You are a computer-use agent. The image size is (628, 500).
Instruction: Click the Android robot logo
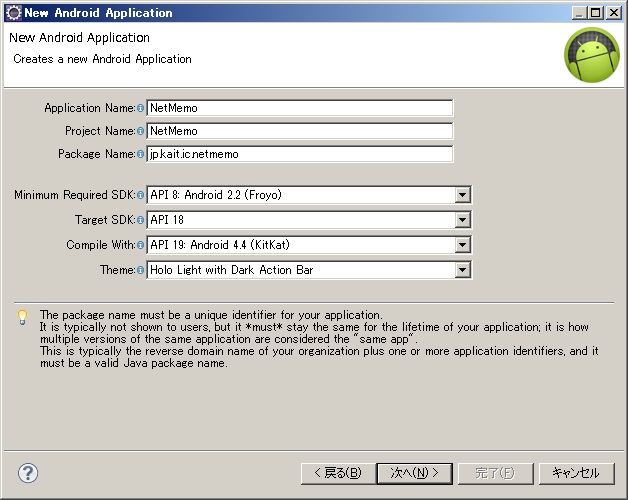pyautogui.click(x=592, y=55)
